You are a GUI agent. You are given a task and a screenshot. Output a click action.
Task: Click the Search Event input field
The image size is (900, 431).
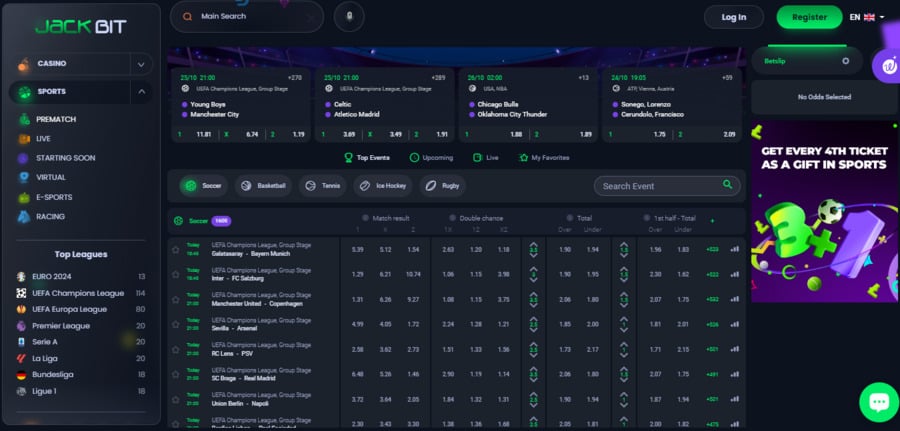[x=667, y=186]
